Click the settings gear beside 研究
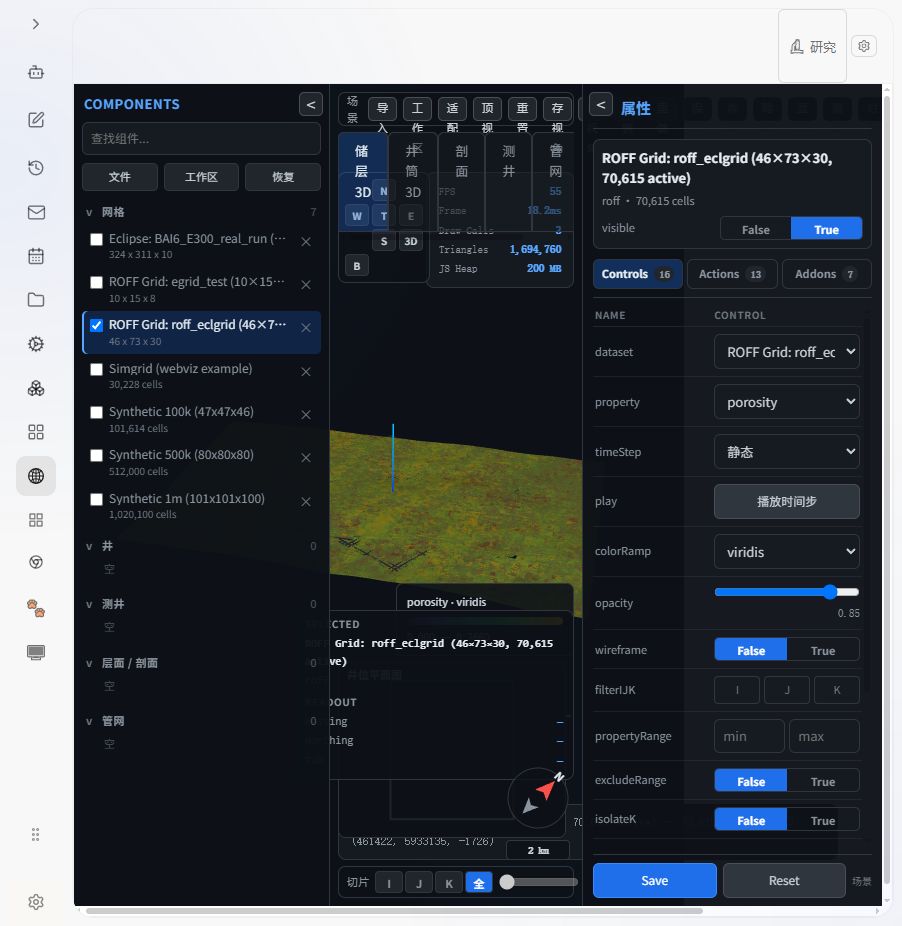This screenshot has height=926, width=902. 864,46
